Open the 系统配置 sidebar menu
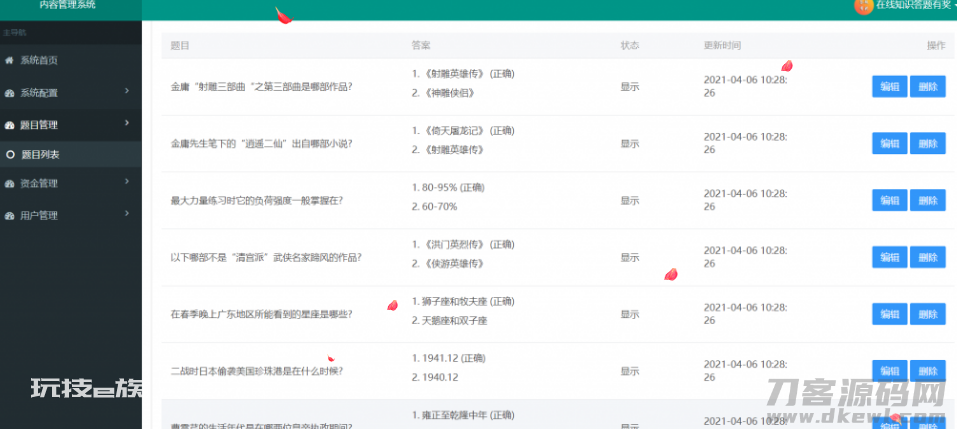The width and height of the screenshot is (957, 429). [71, 93]
